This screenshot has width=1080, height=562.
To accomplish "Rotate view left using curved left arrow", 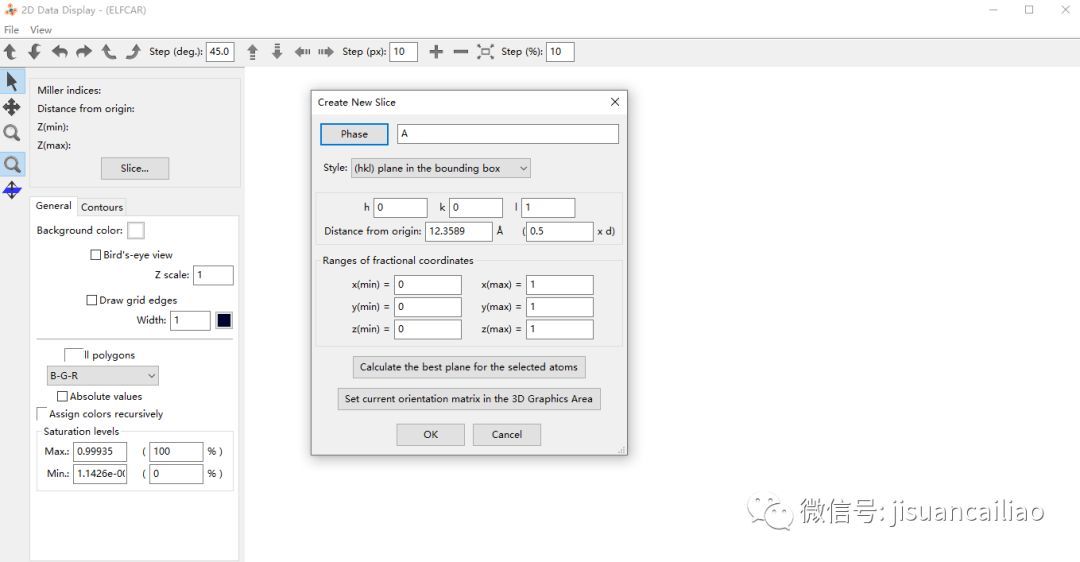I will point(60,52).
